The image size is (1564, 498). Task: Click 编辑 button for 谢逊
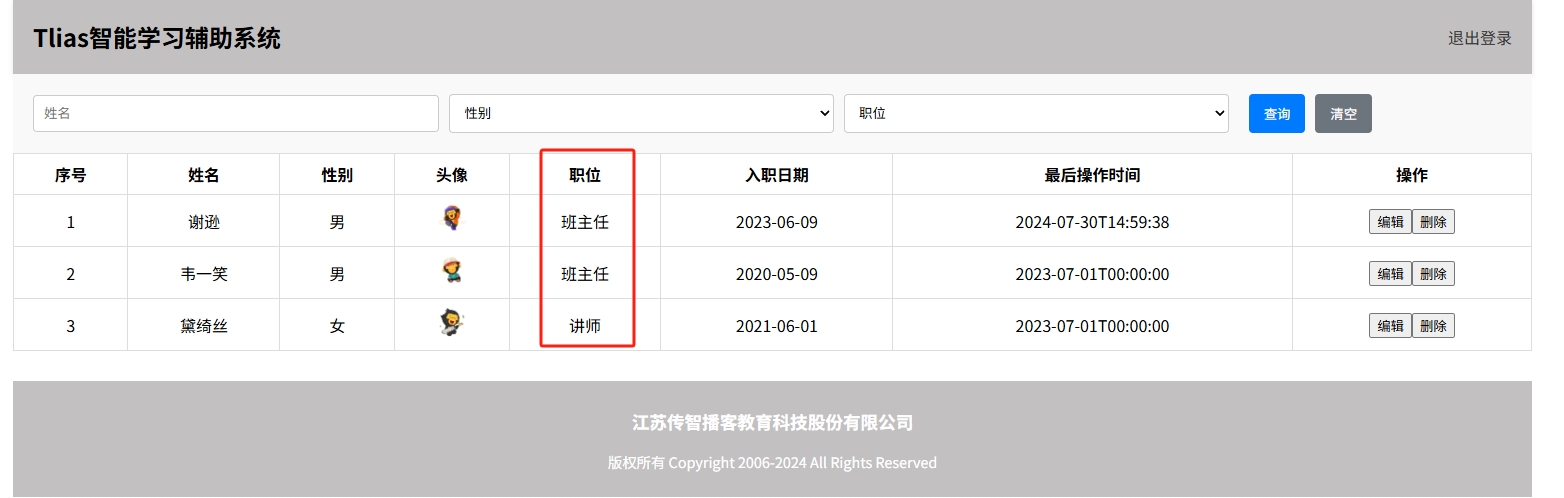click(x=1390, y=222)
